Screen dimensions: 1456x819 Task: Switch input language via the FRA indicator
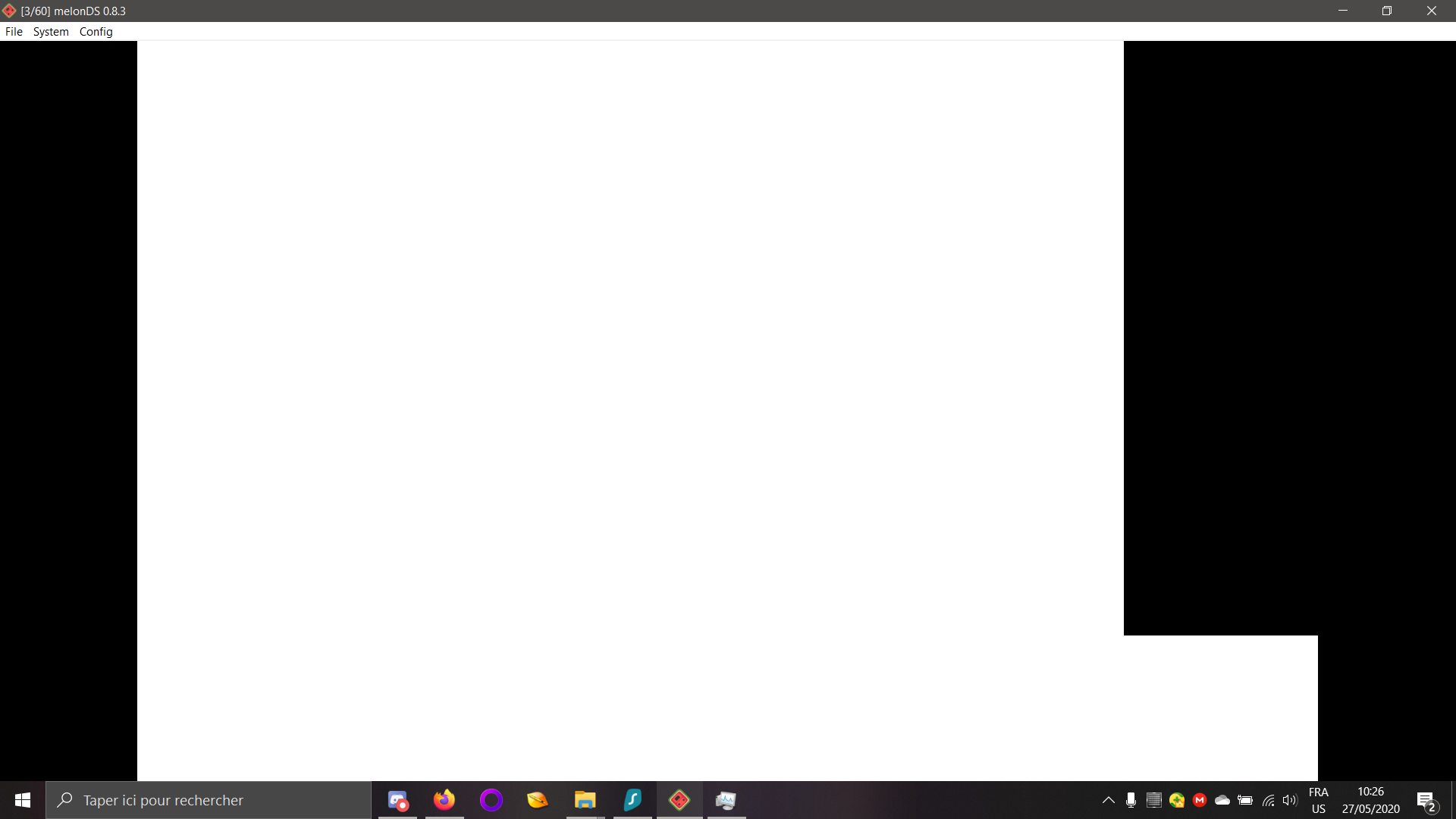1319,799
